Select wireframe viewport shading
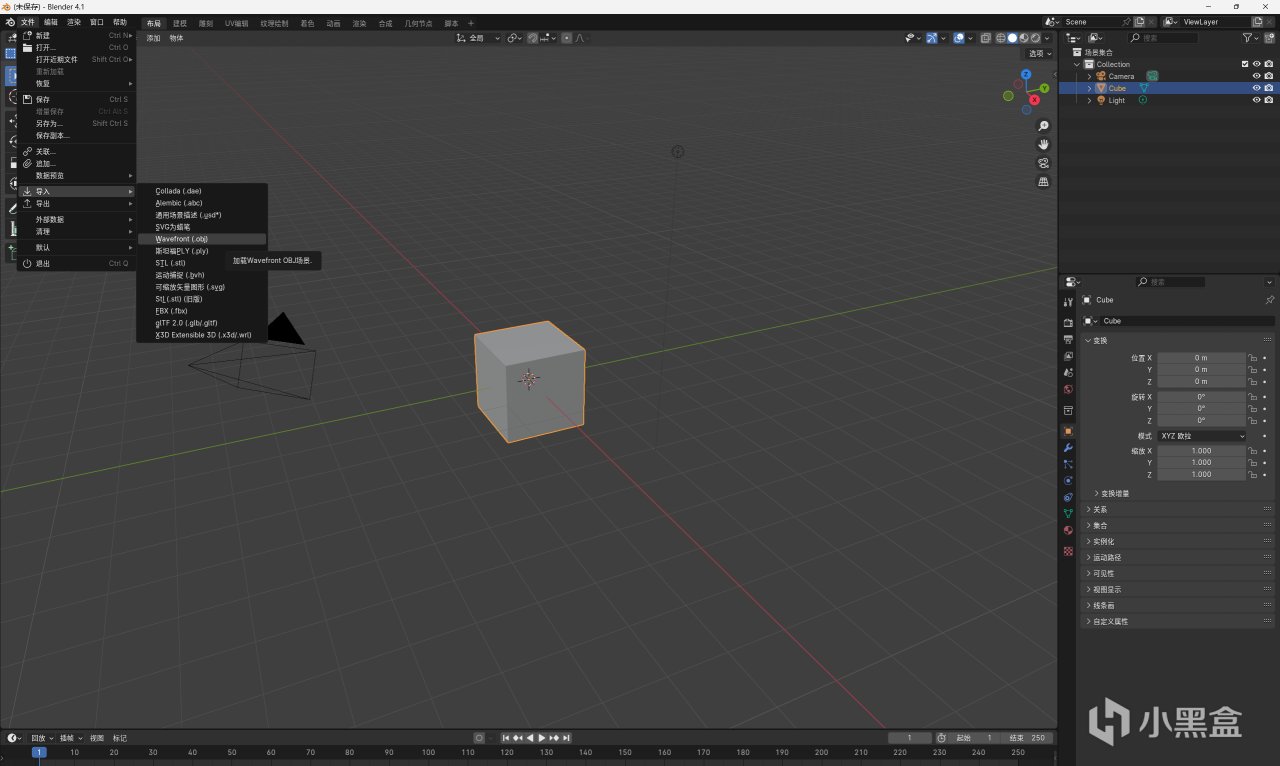Screen dimensions: 1280x766 coord(1000,38)
